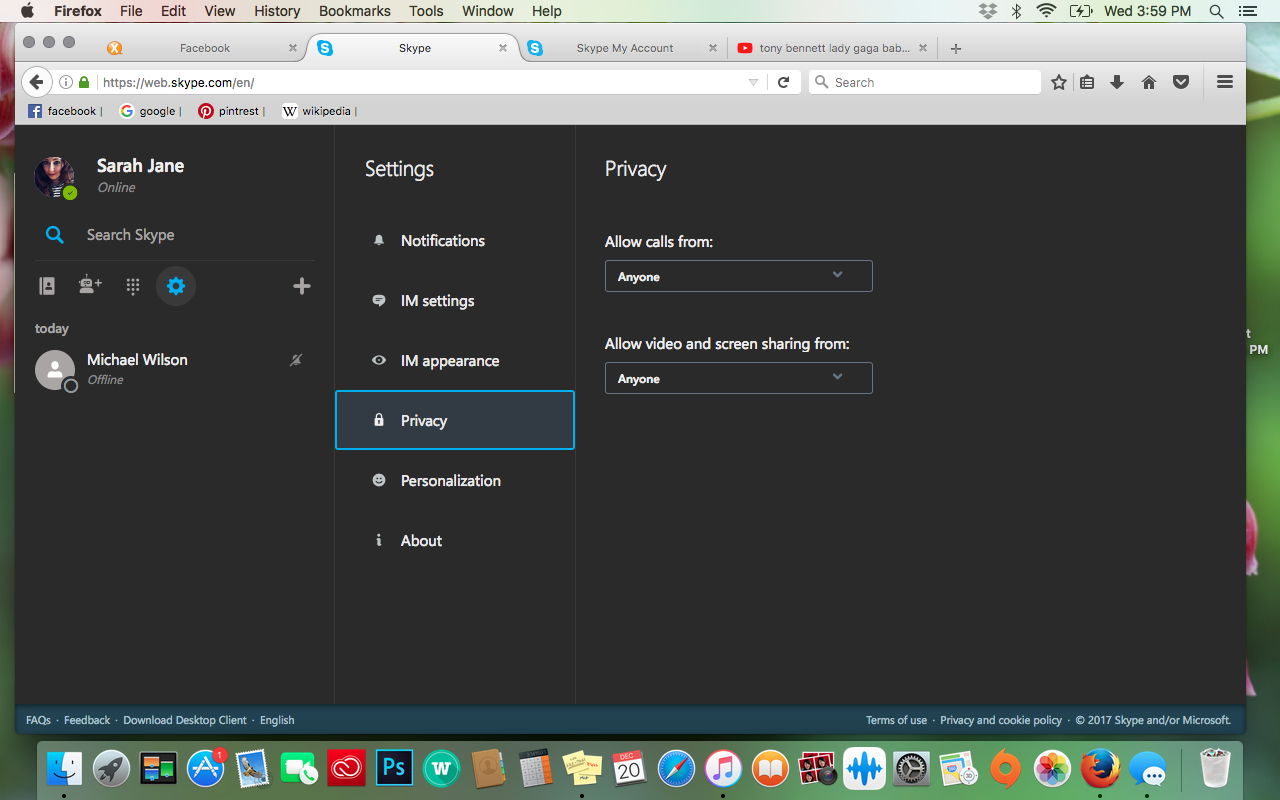Launch Photoshop from the dock
The width and height of the screenshot is (1280, 800).
pos(394,768)
